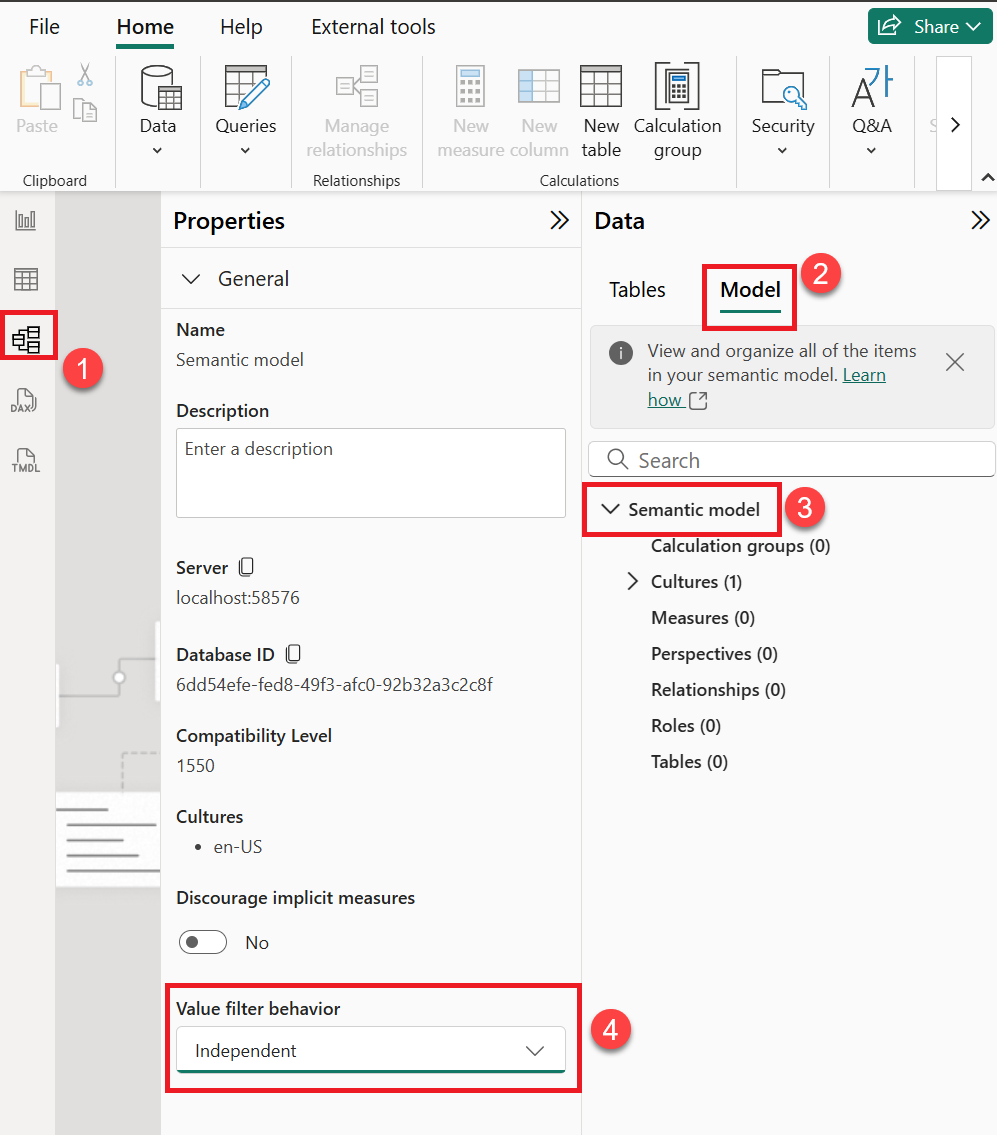Open the Q&A ribbon button

pos(872,109)
